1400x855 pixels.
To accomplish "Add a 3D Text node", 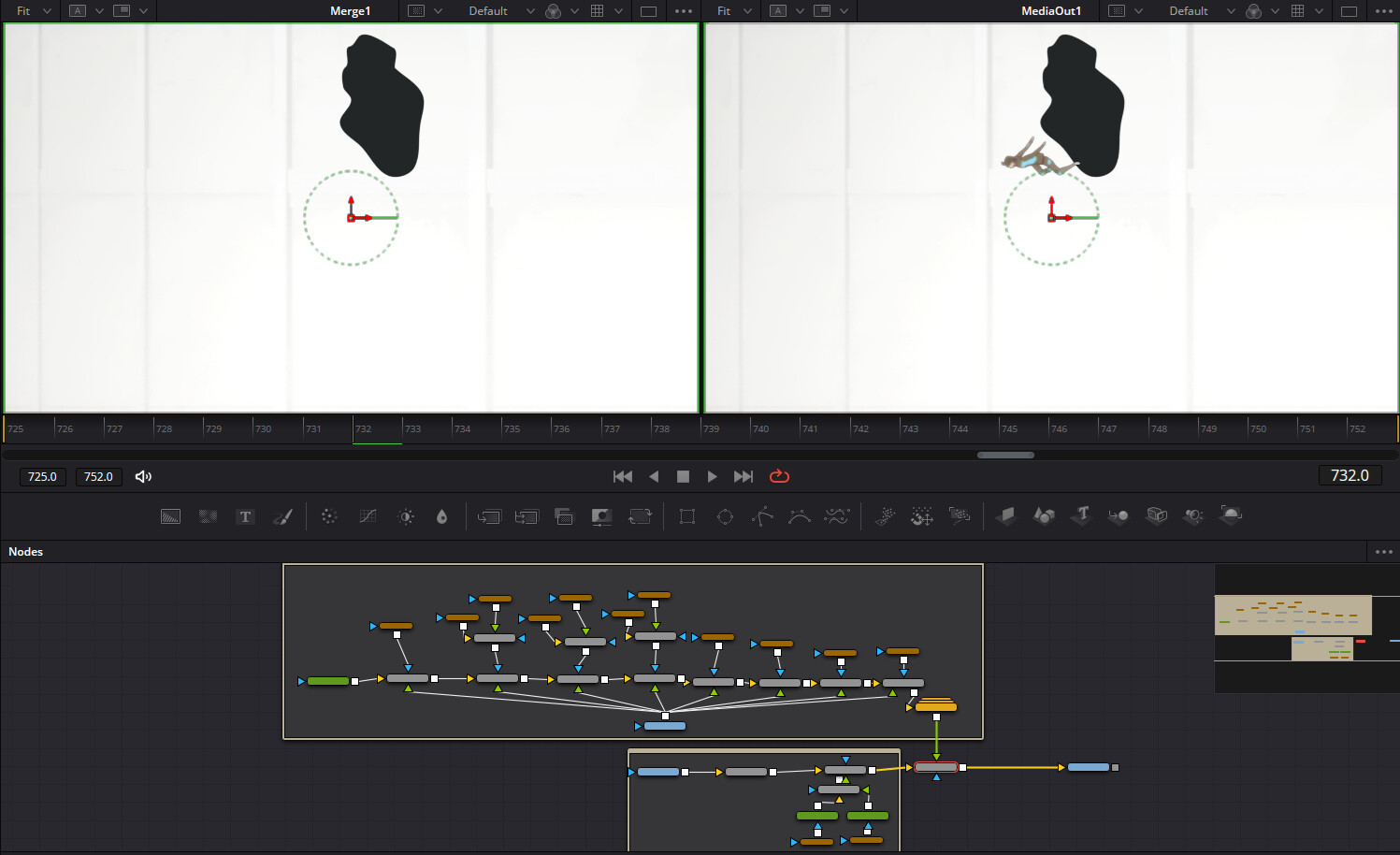I will tap(1082, 515).
